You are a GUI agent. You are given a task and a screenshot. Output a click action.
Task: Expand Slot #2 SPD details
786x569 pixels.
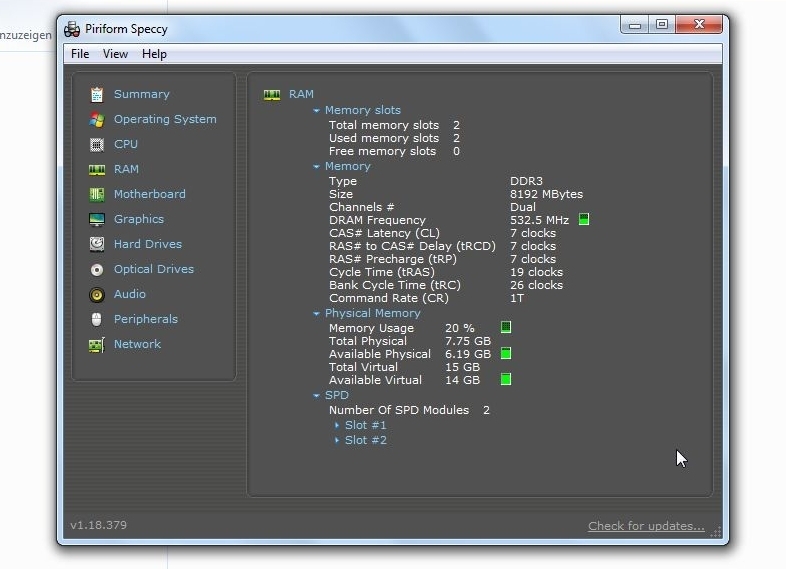click(x=337, y=440)
